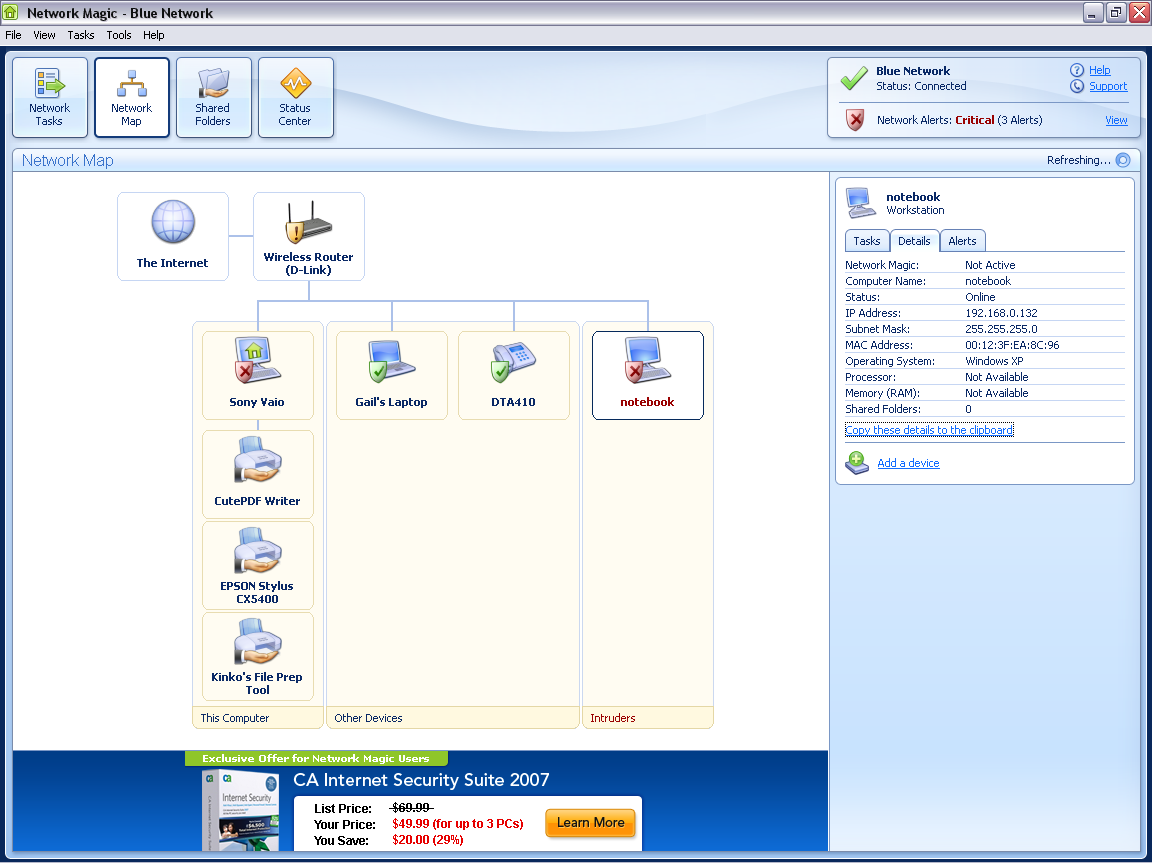
Task: Select the CutePDF Writer printer
Action: [258, 475]
